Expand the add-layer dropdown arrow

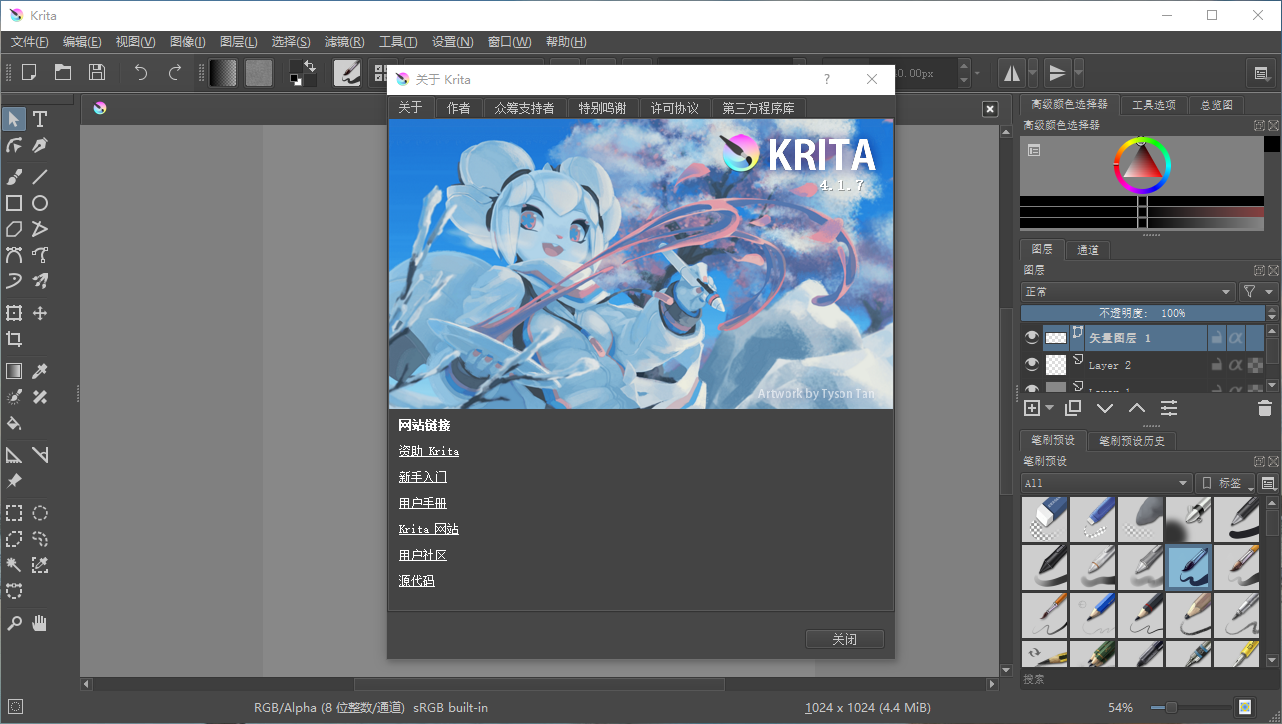pos(1049,408)
